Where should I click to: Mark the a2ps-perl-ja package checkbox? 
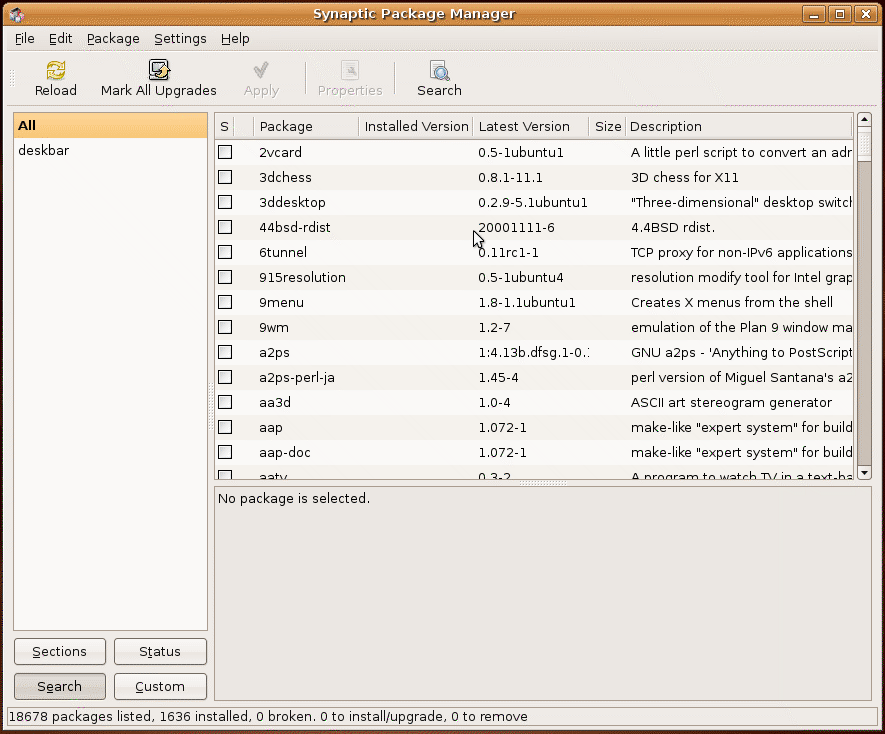coord(225,377)
